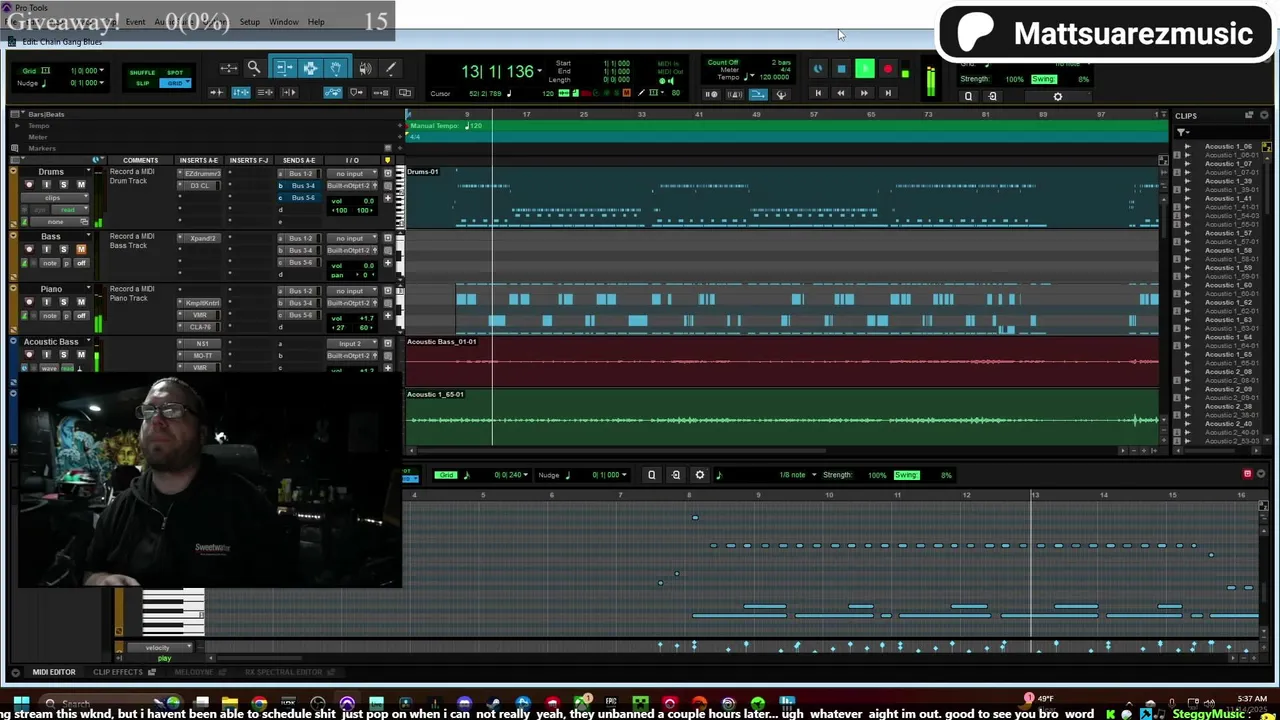Open the Nudge value dropdown
1280x720 pixels.
pos(102,83)
